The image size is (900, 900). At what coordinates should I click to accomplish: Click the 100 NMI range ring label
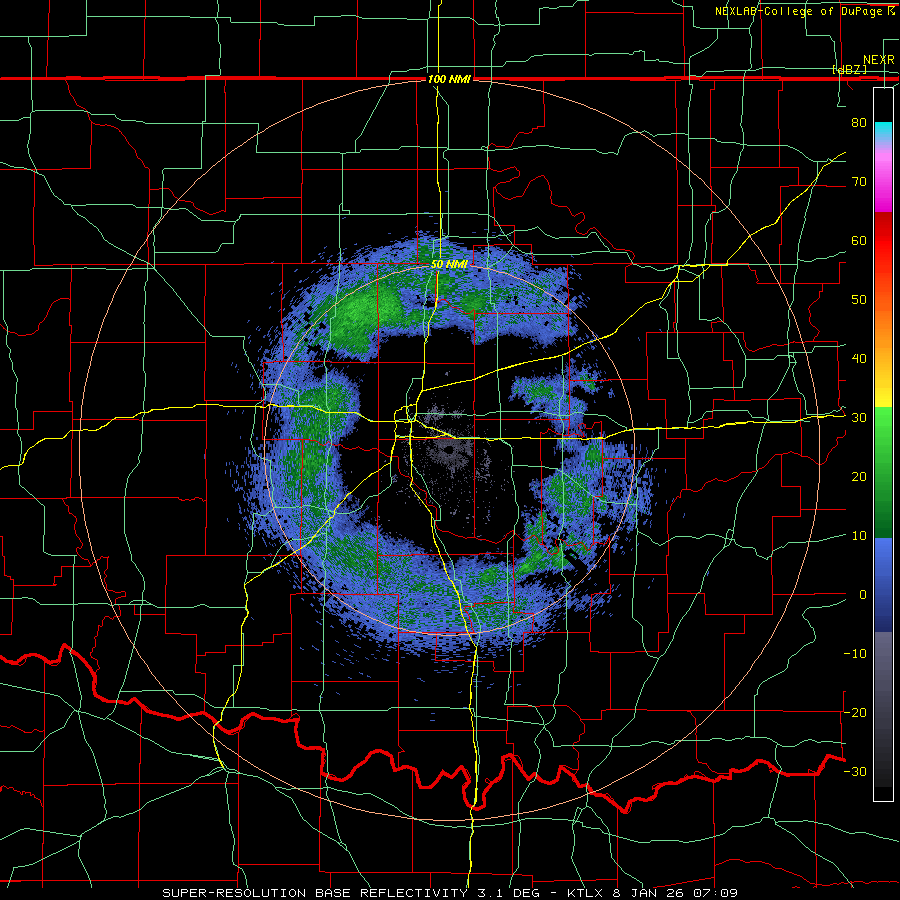(449, 79)
